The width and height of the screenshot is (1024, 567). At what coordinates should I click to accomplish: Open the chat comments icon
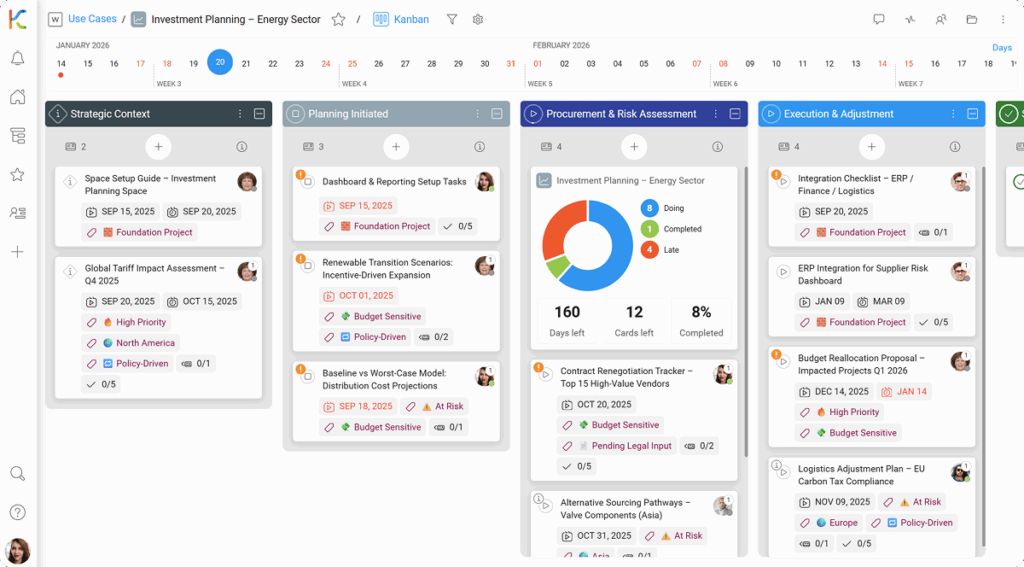(x=879, y=19)
